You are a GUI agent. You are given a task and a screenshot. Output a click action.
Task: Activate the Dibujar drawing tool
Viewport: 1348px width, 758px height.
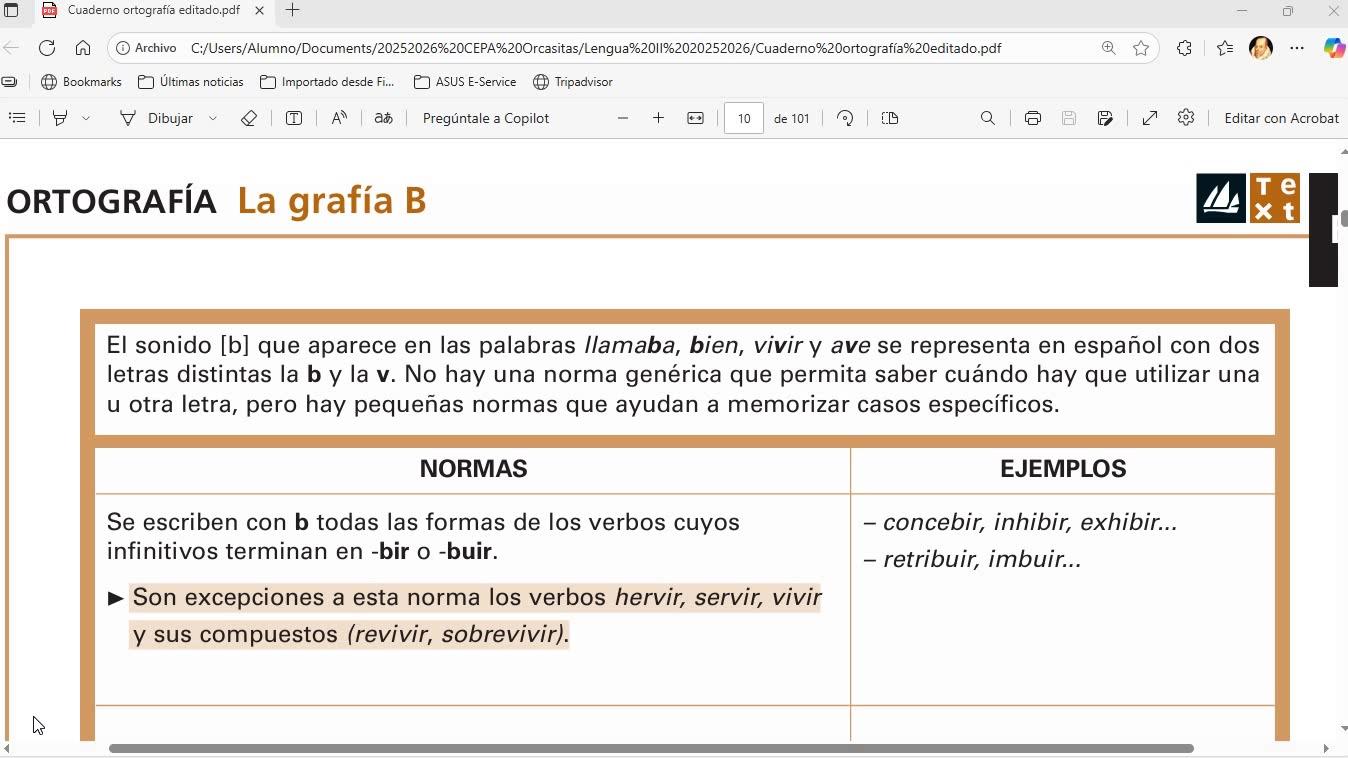pos(156,118)
